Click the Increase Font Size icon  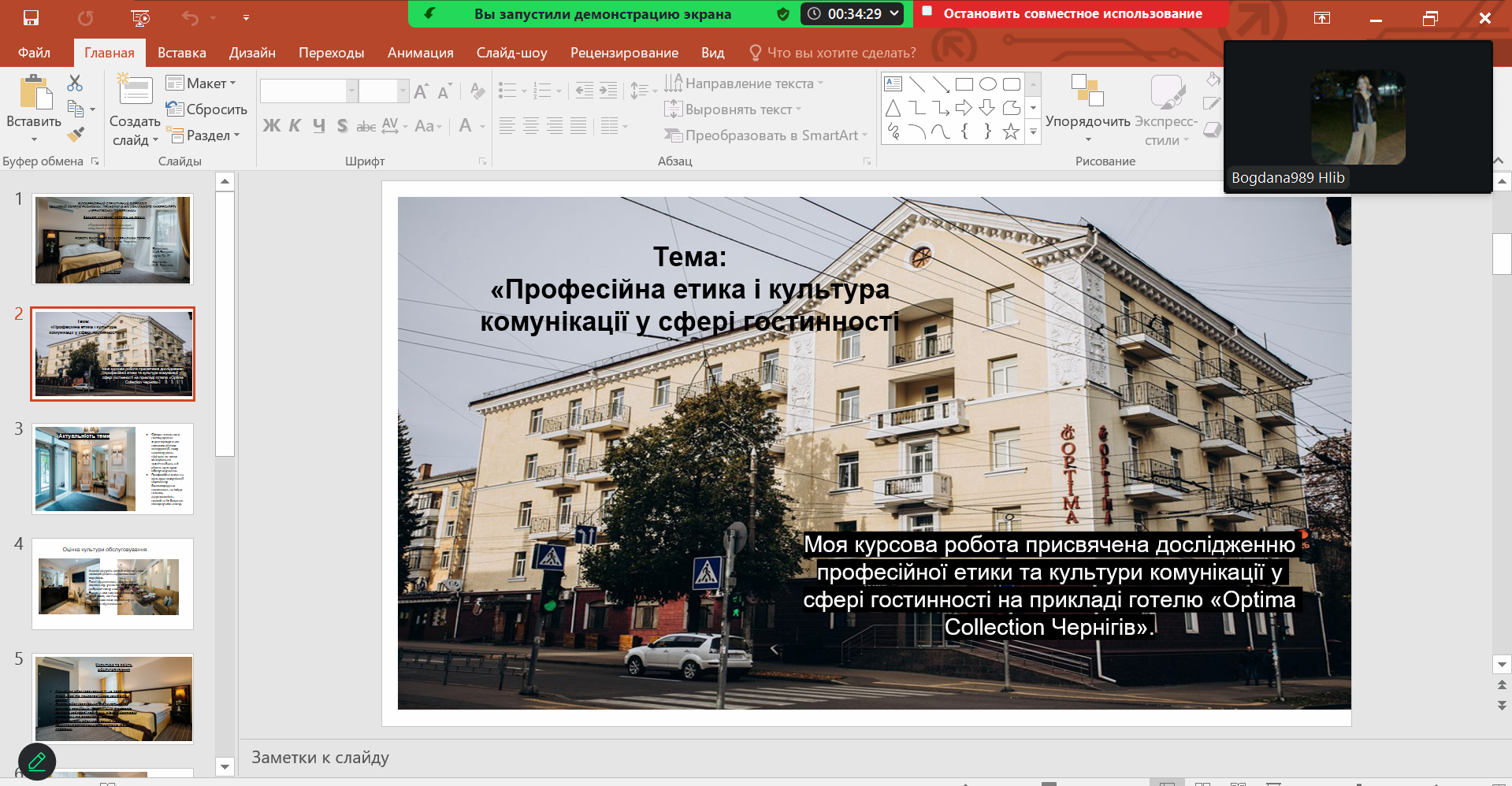(422, 91)
